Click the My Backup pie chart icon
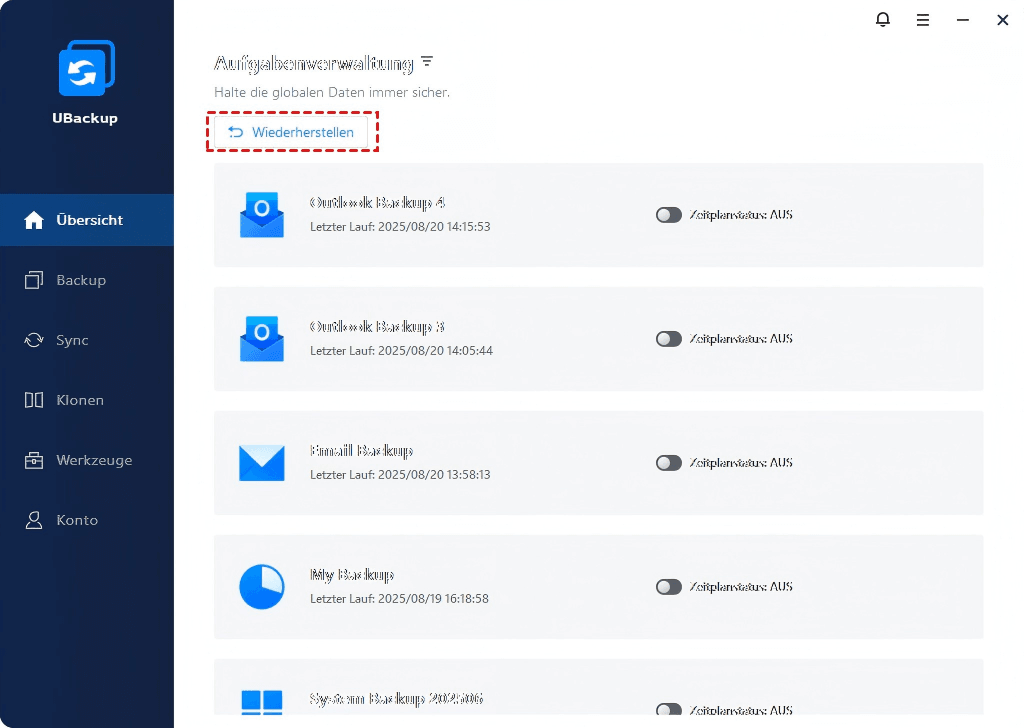1024x728 pixels. tap(262, 587)
